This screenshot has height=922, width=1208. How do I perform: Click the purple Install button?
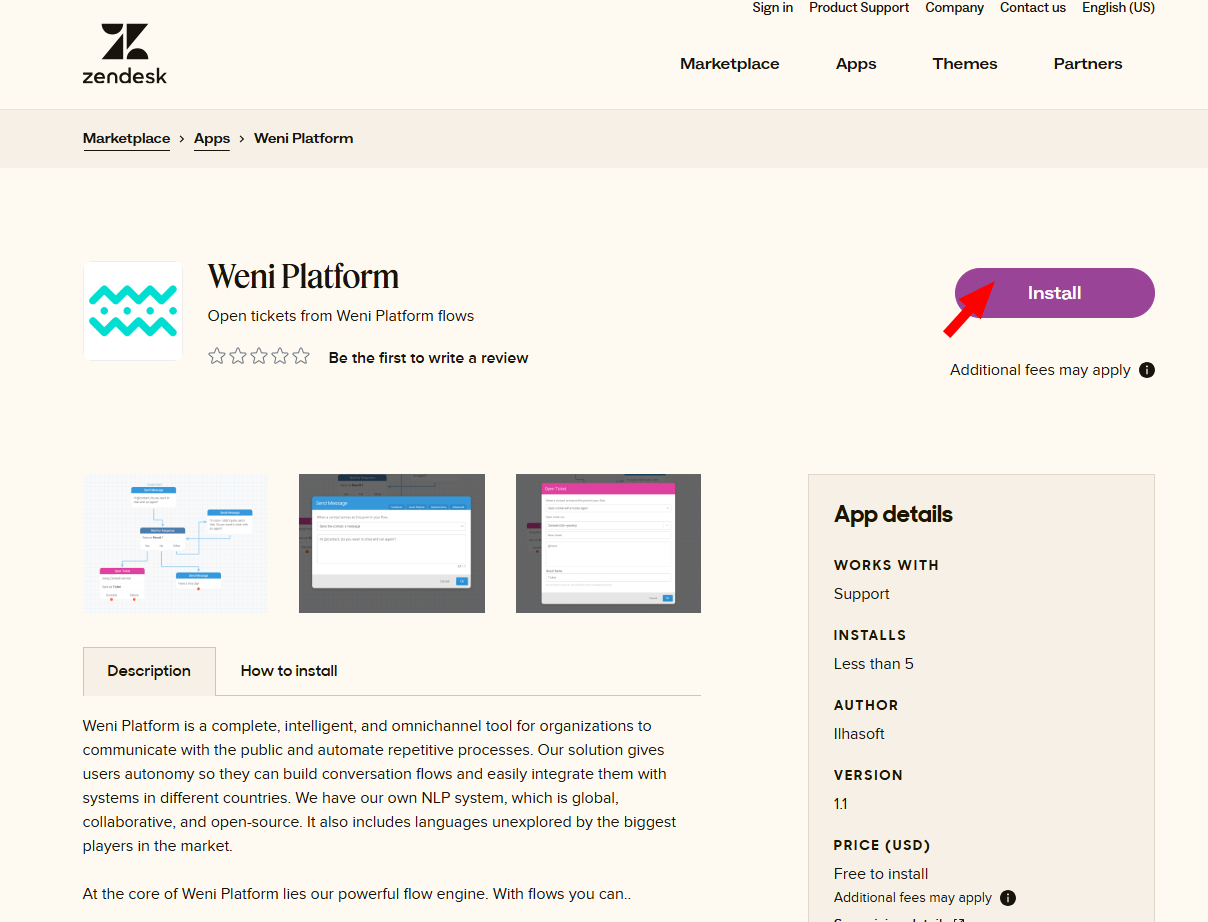(x=1055, y=293)
